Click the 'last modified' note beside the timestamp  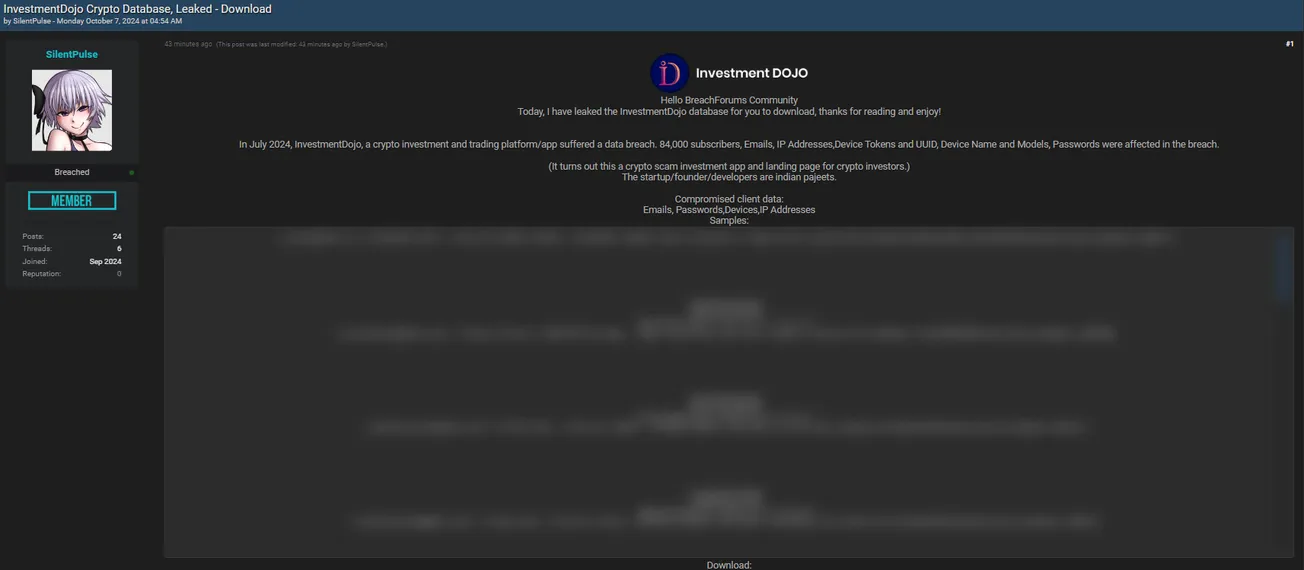tap(301, 44)
